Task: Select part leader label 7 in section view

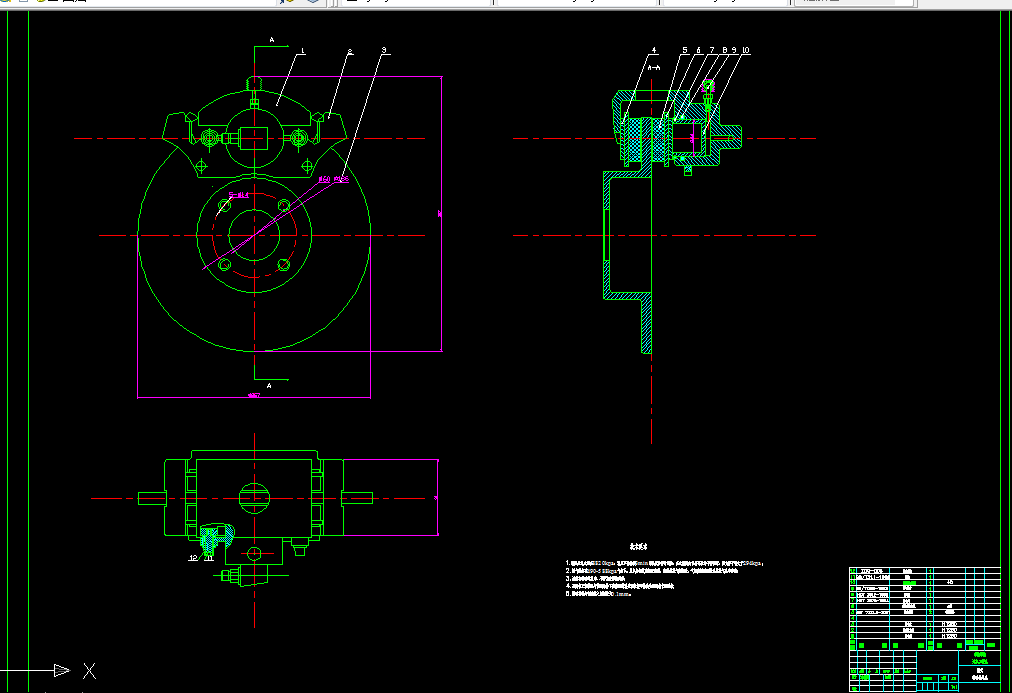Action: coord(713,50)
